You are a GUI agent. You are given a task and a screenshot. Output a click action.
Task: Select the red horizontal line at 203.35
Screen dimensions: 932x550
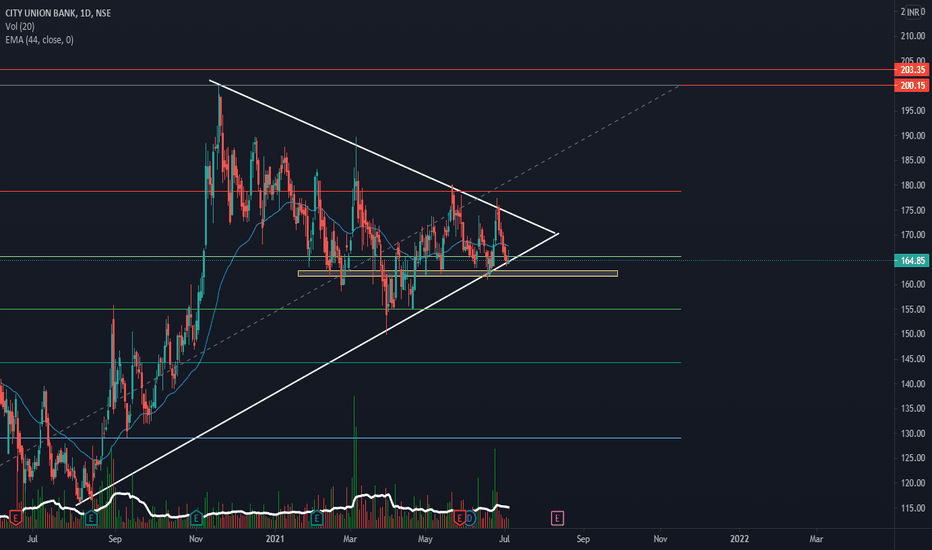pos(446,70)
